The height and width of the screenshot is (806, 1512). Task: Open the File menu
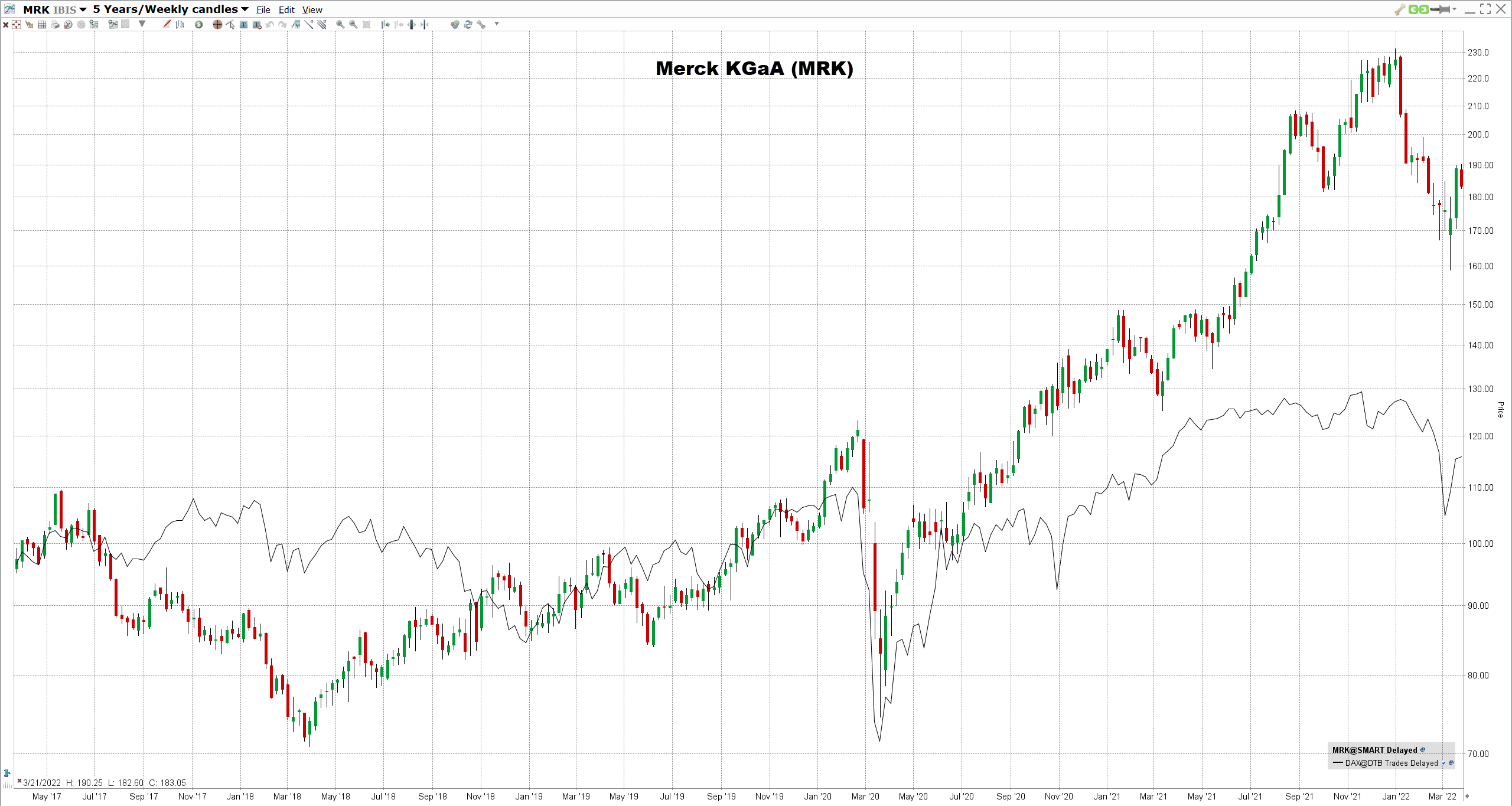[x=263, y=10]
